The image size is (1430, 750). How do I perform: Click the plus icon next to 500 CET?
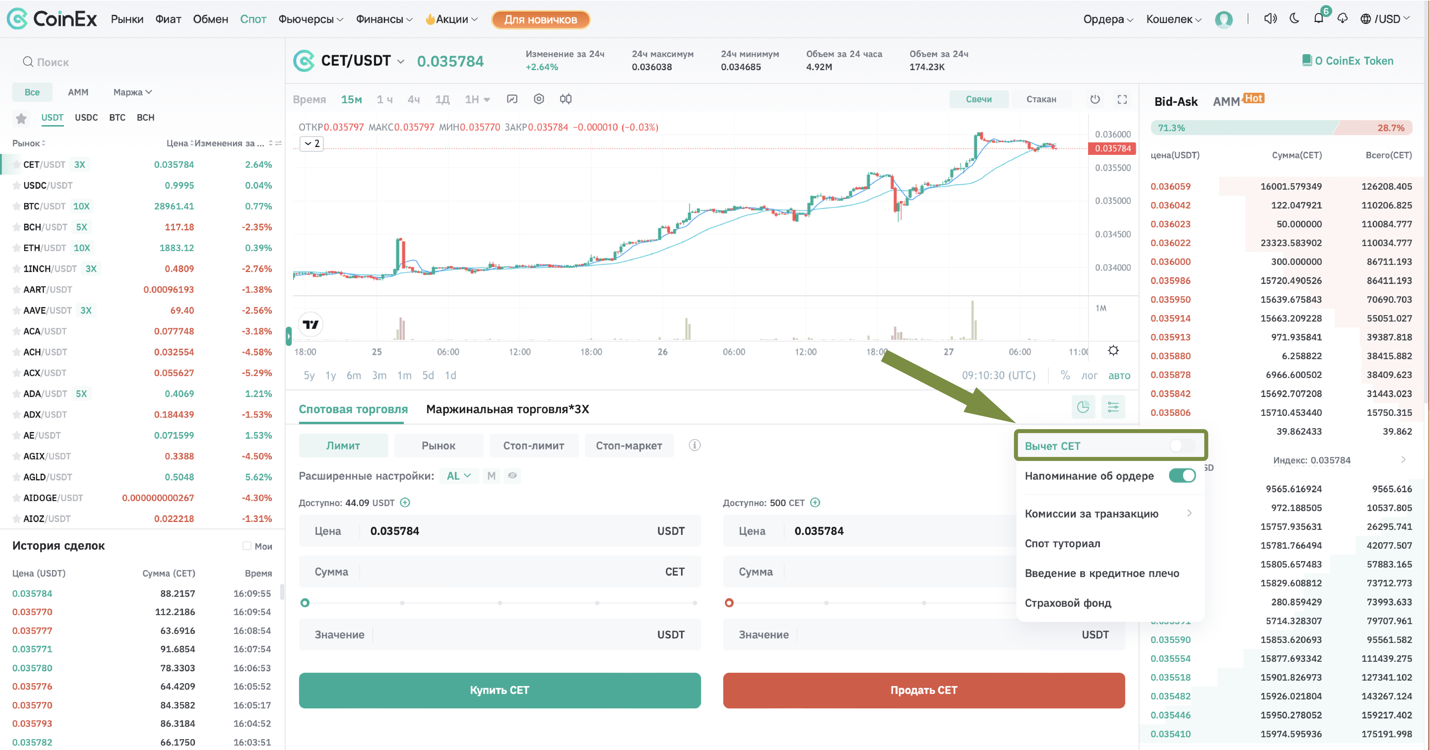coord(815,503)
